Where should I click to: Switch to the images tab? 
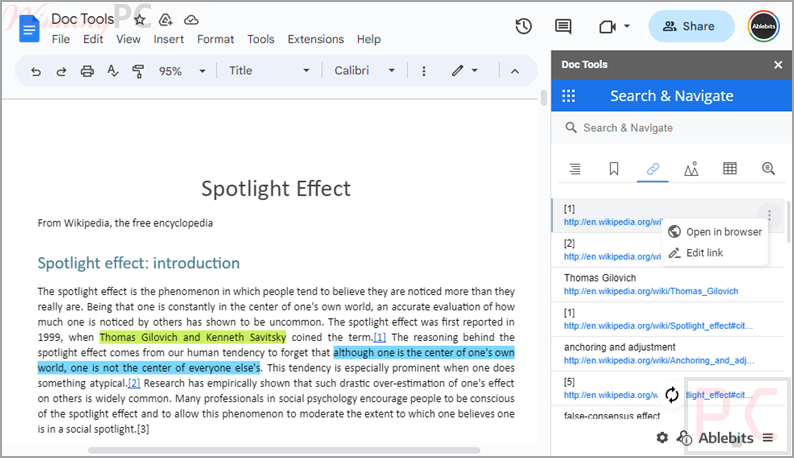click(x=691, y=169)
